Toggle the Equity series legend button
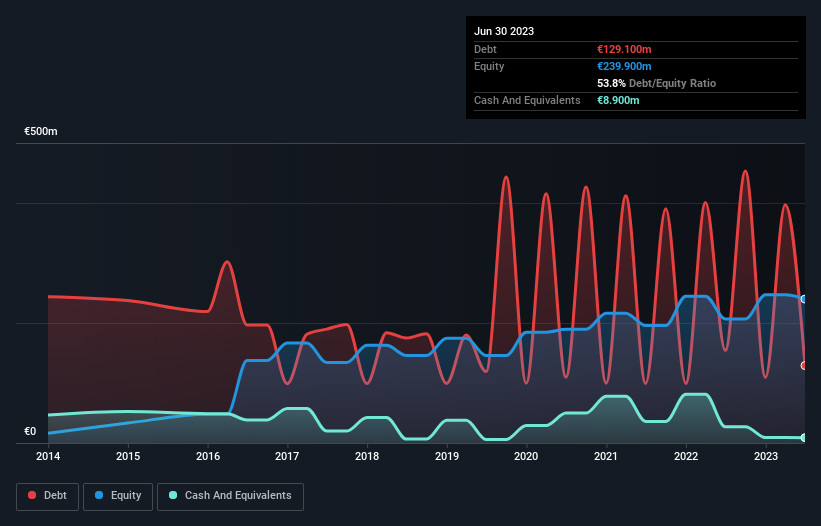This screenshot has height=526, width=821. click(118, 496)
